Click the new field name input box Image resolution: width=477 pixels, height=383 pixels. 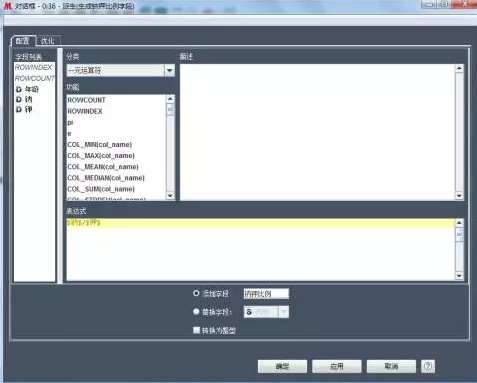(266, 294)
